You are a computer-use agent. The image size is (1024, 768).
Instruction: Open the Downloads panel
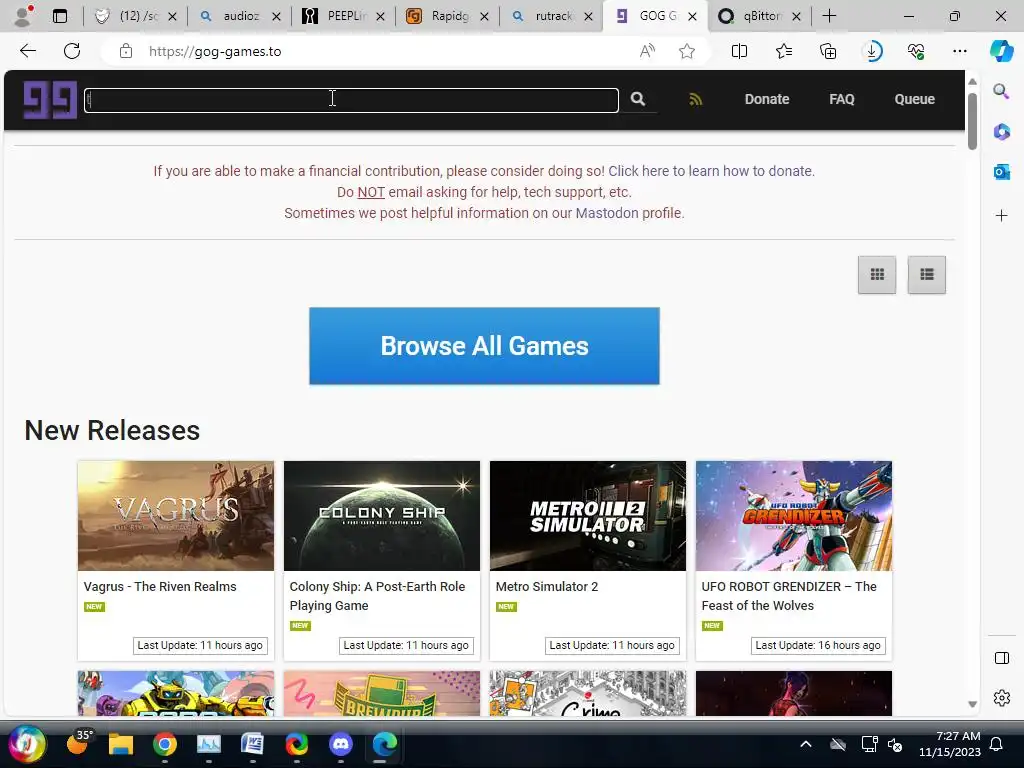872,51
